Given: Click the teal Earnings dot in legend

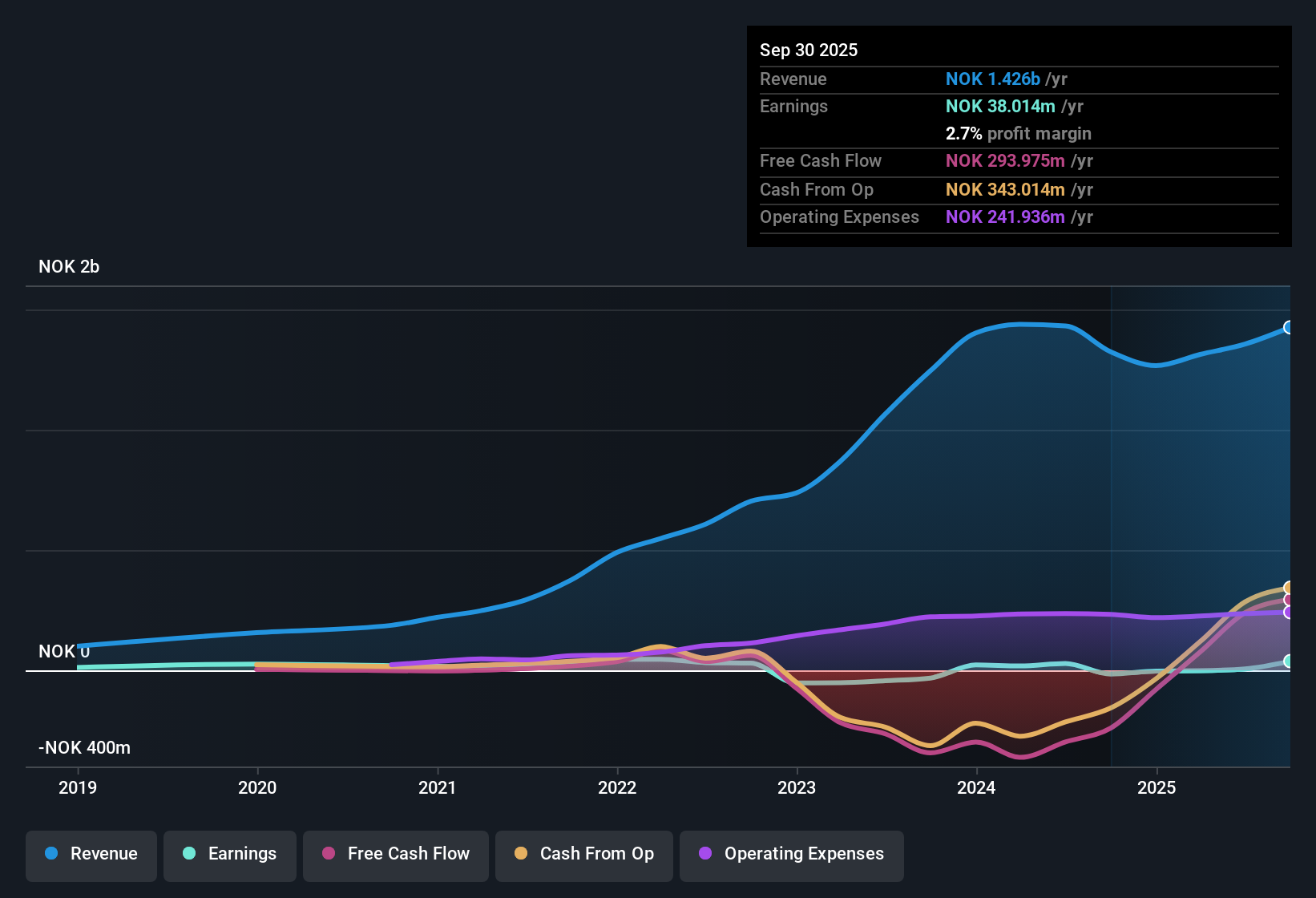Looking at the screenshot, I should 189,854.
